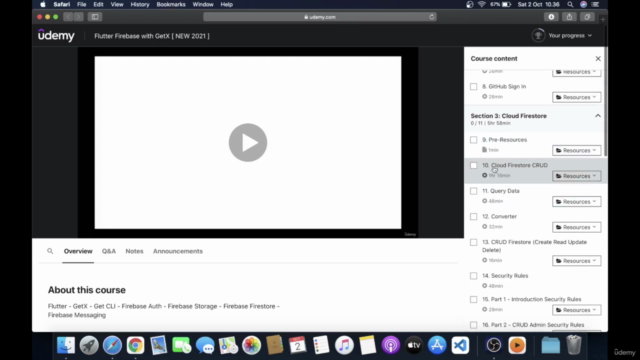Open Visual Studio Code from the dock
This screenshot has height=360, width=640.
(460, 345)
